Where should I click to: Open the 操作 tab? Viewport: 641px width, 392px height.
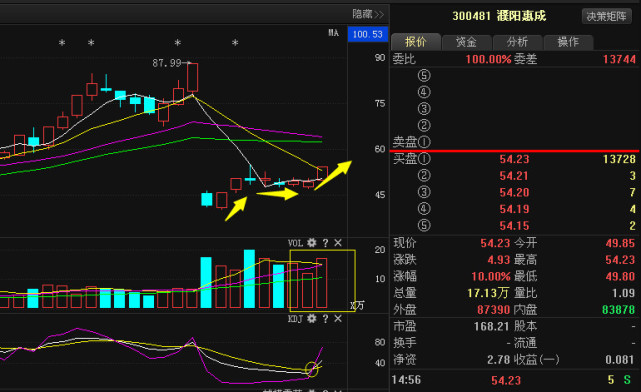[x=568, y=42]
